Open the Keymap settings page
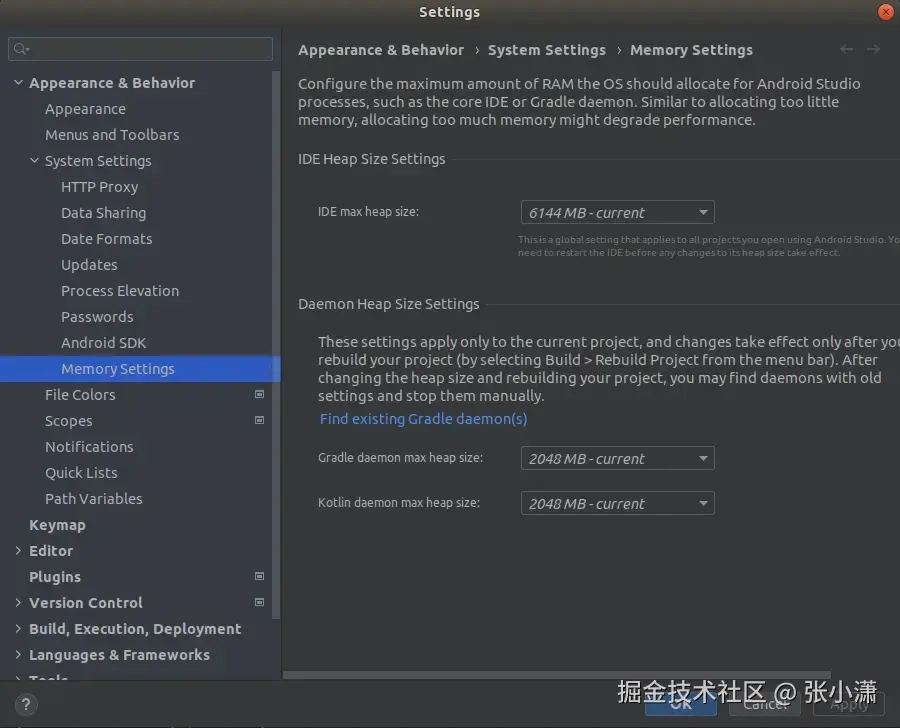900x728 pixels. [57, 525]
